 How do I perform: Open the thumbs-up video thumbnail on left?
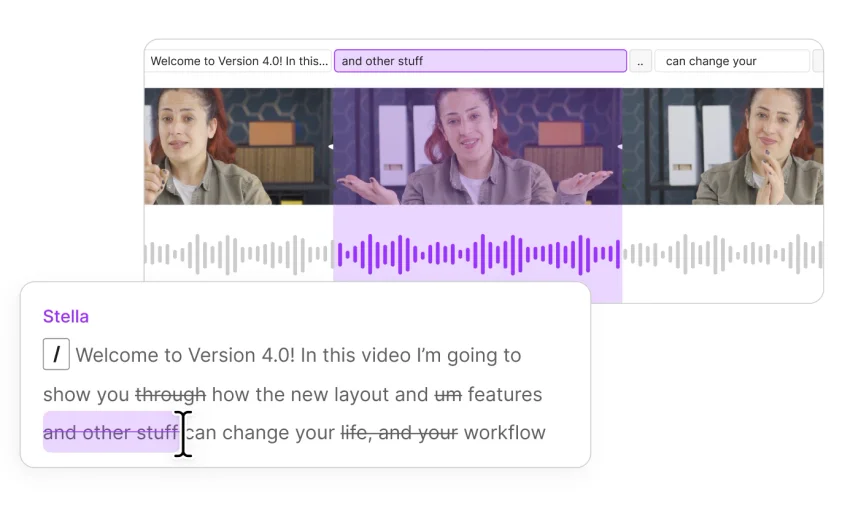click(238, 146)
